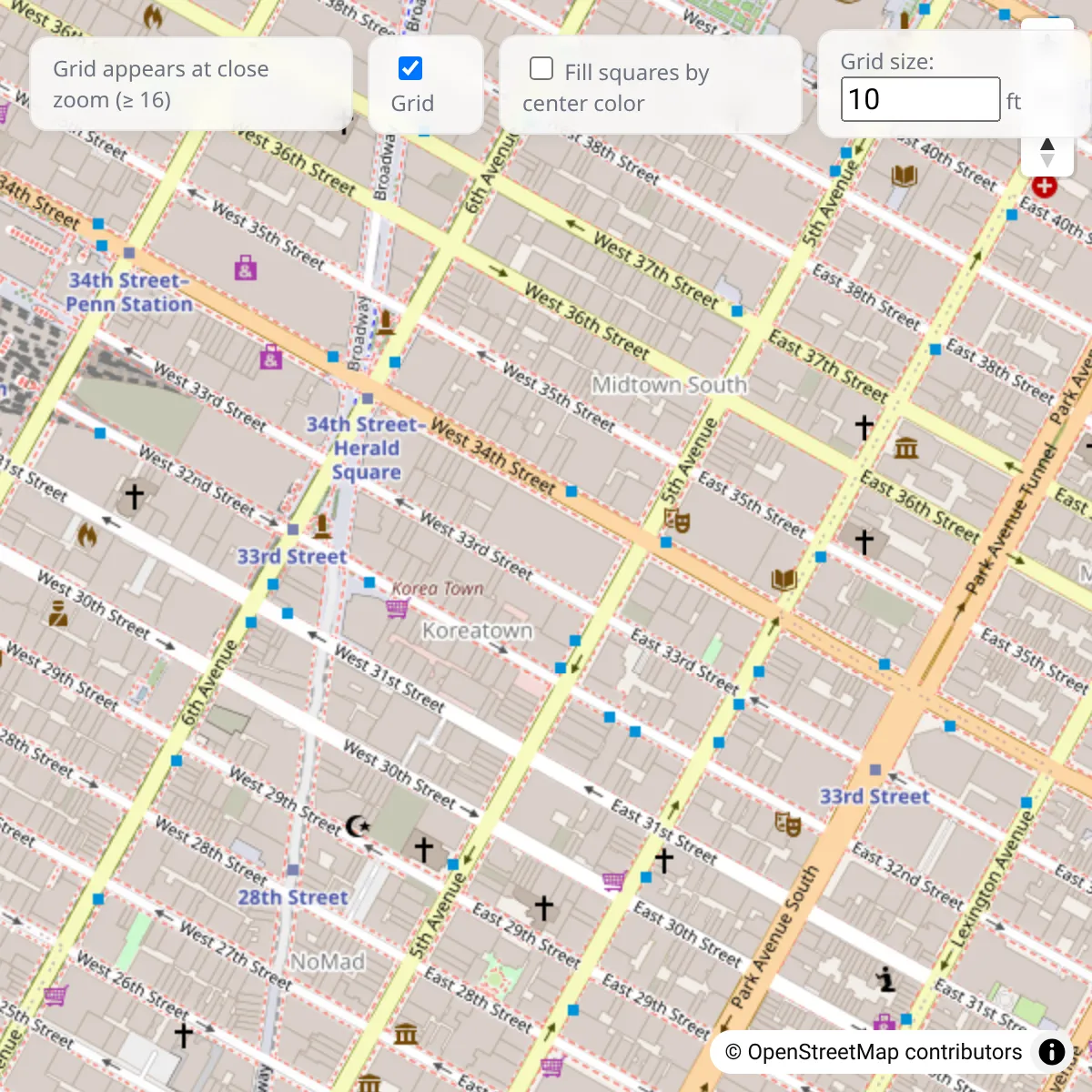Viewport: 1092px width, 1092px height.
Task: Click the theater masks icon on 5th Avenue
Action: click(677, 521)
